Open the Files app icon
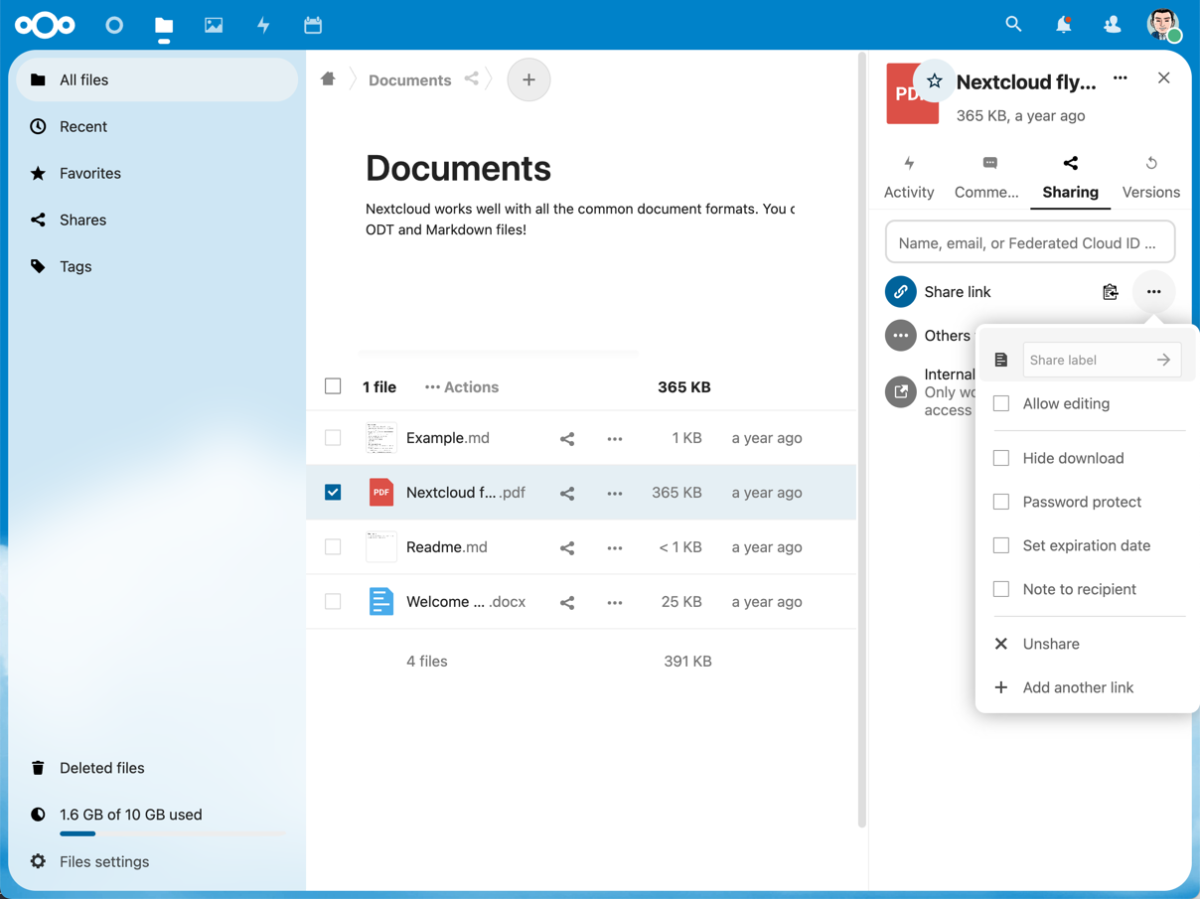 pos(164,25)
